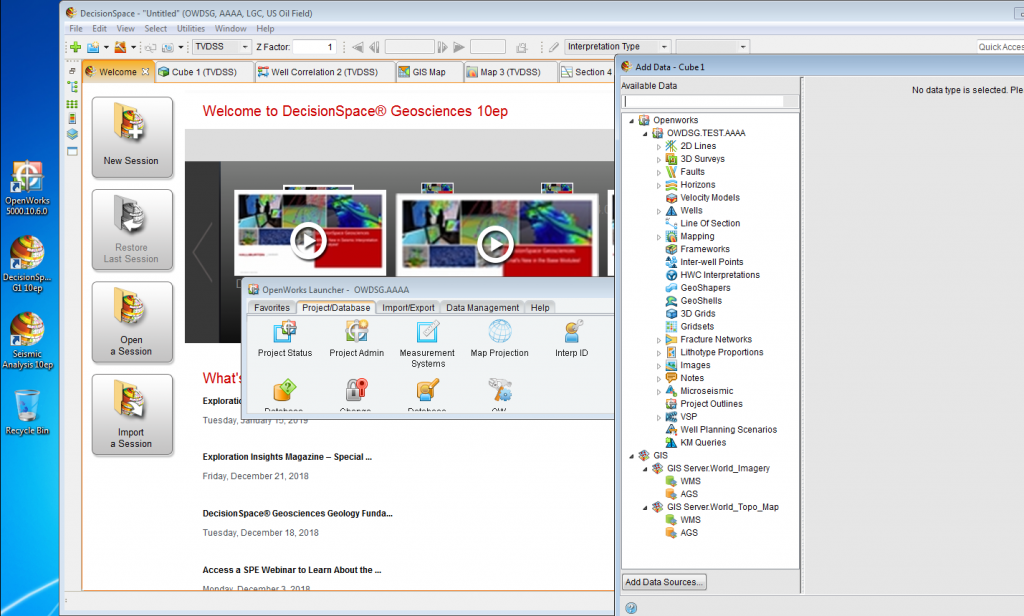Image resolution: width=1024 pixels, height=616 pixels.
Task: Click the Z Factor input field
Action: coord(315,47)
